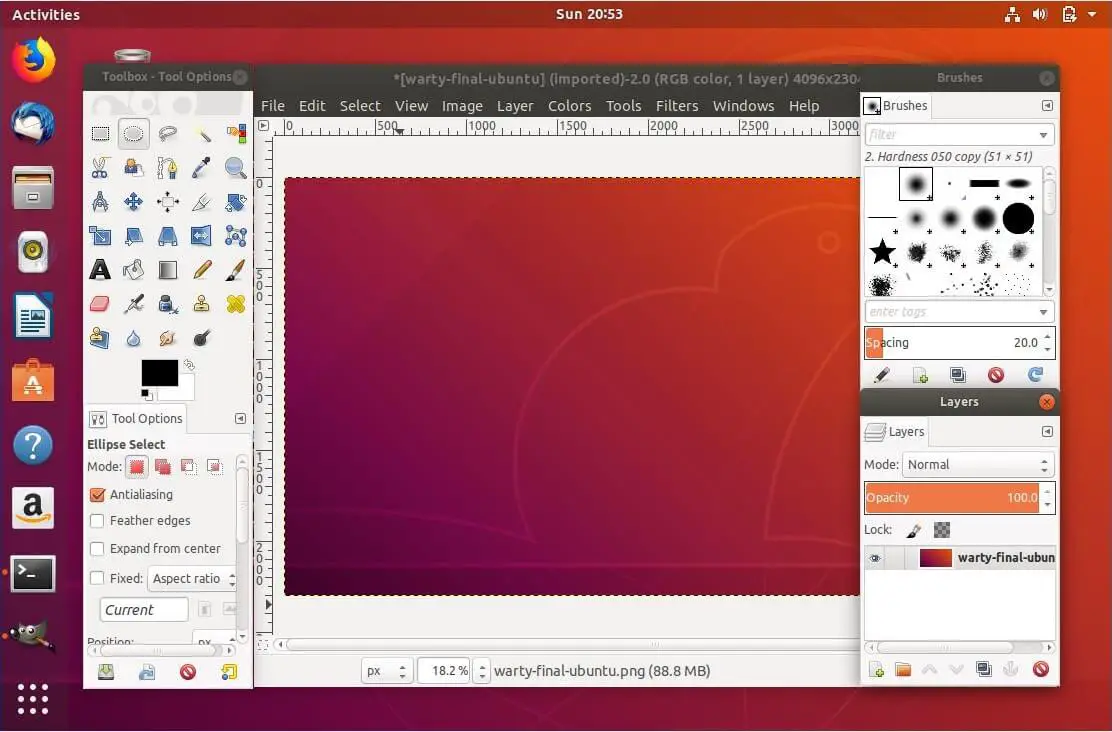Open the Tool Options tab configuration menu
The image size is (1112, 732).
click(240, 418)
